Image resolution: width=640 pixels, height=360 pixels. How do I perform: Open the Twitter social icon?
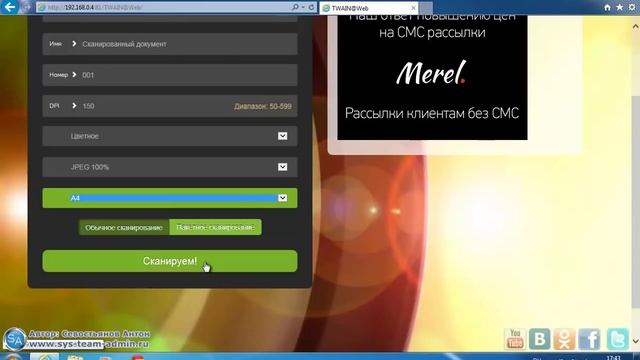coord(617,339)
